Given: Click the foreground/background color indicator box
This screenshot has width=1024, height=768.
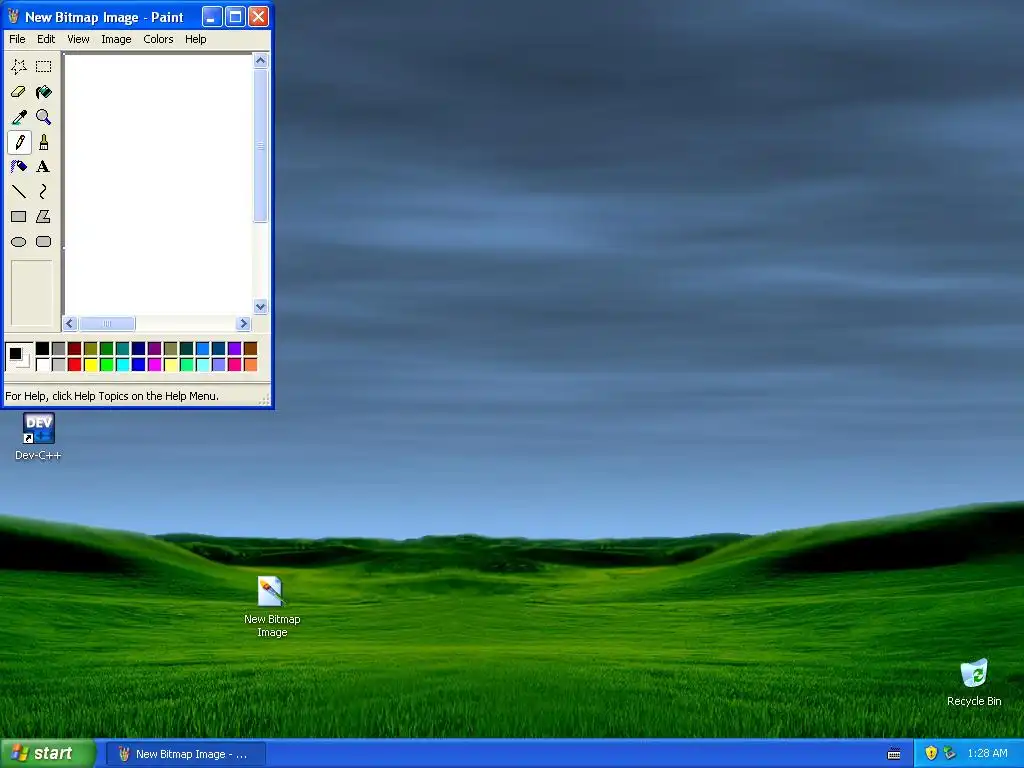Looking at the screenshot, I should click(x=18, y=356).
